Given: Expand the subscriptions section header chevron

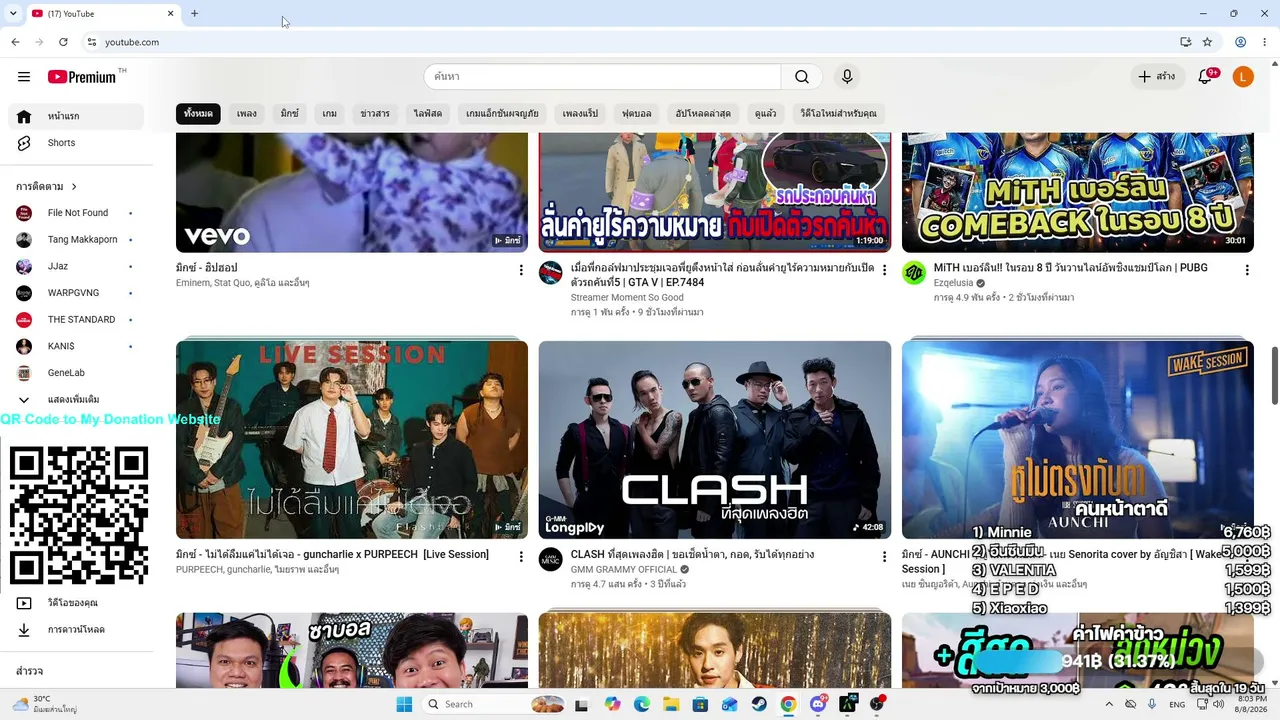Looking at the screenshot, I should point(74,187).
